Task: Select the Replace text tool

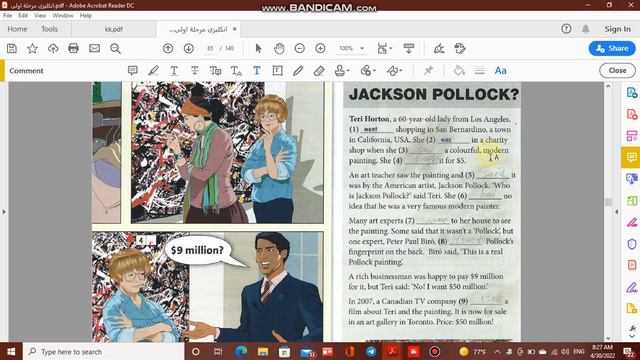Action: coord(216,71)
